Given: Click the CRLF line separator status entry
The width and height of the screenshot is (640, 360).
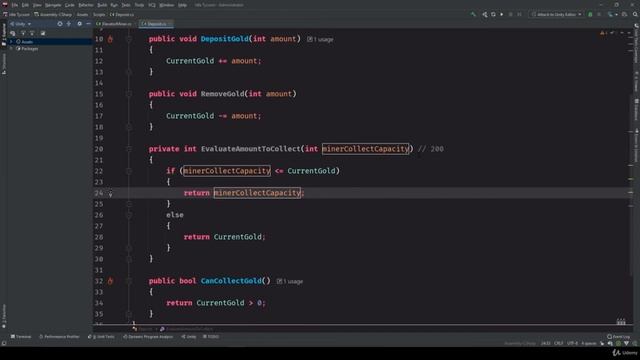Looking at the screenshot, I should click(x=559, y=344).
